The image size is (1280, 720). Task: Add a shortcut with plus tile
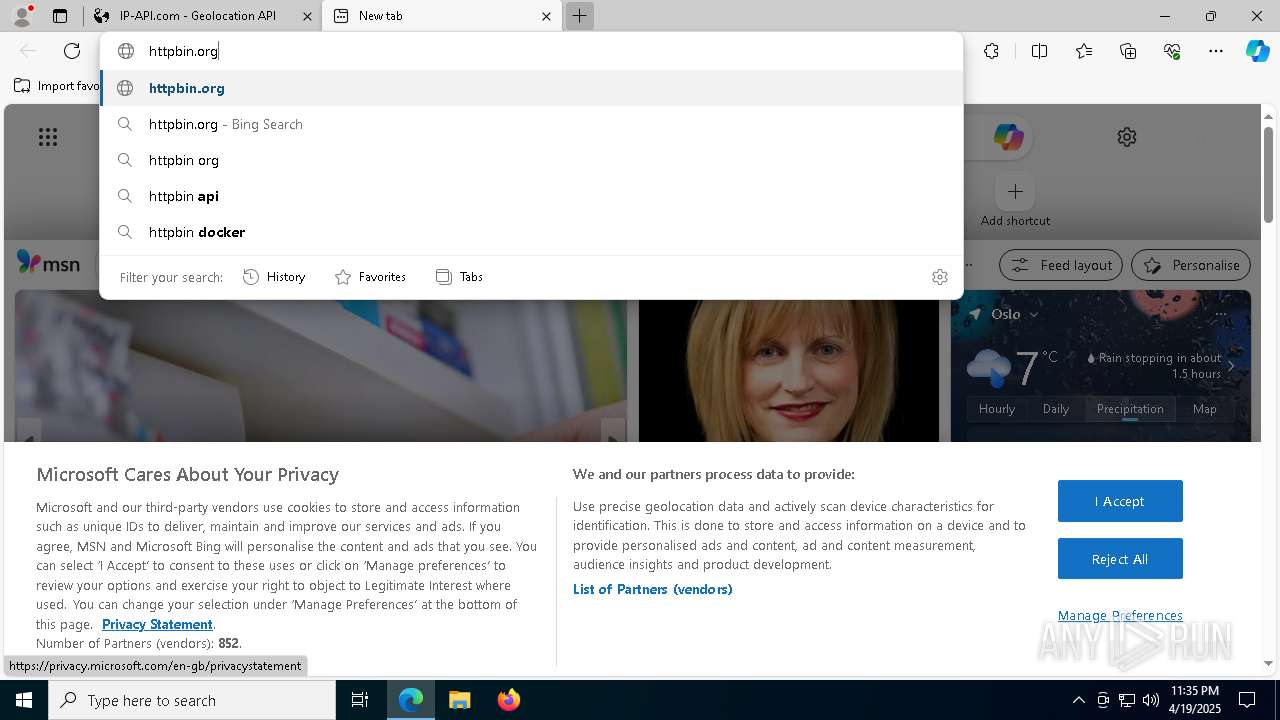[x=1015, y=191]
